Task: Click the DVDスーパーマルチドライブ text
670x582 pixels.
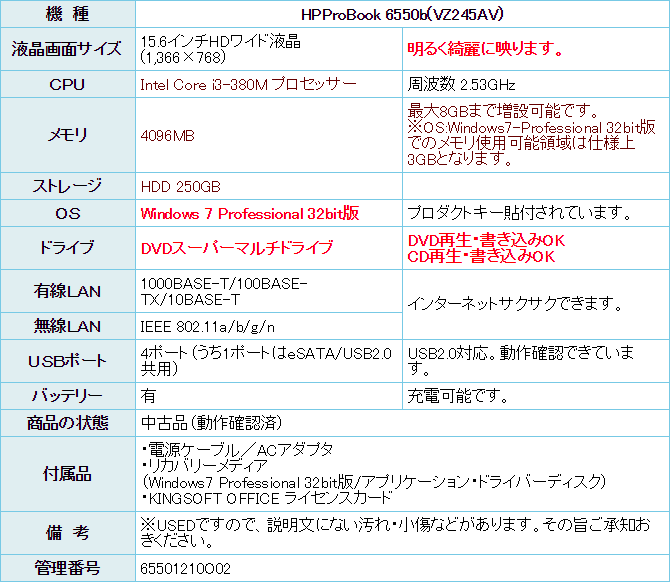Action: 237,247
